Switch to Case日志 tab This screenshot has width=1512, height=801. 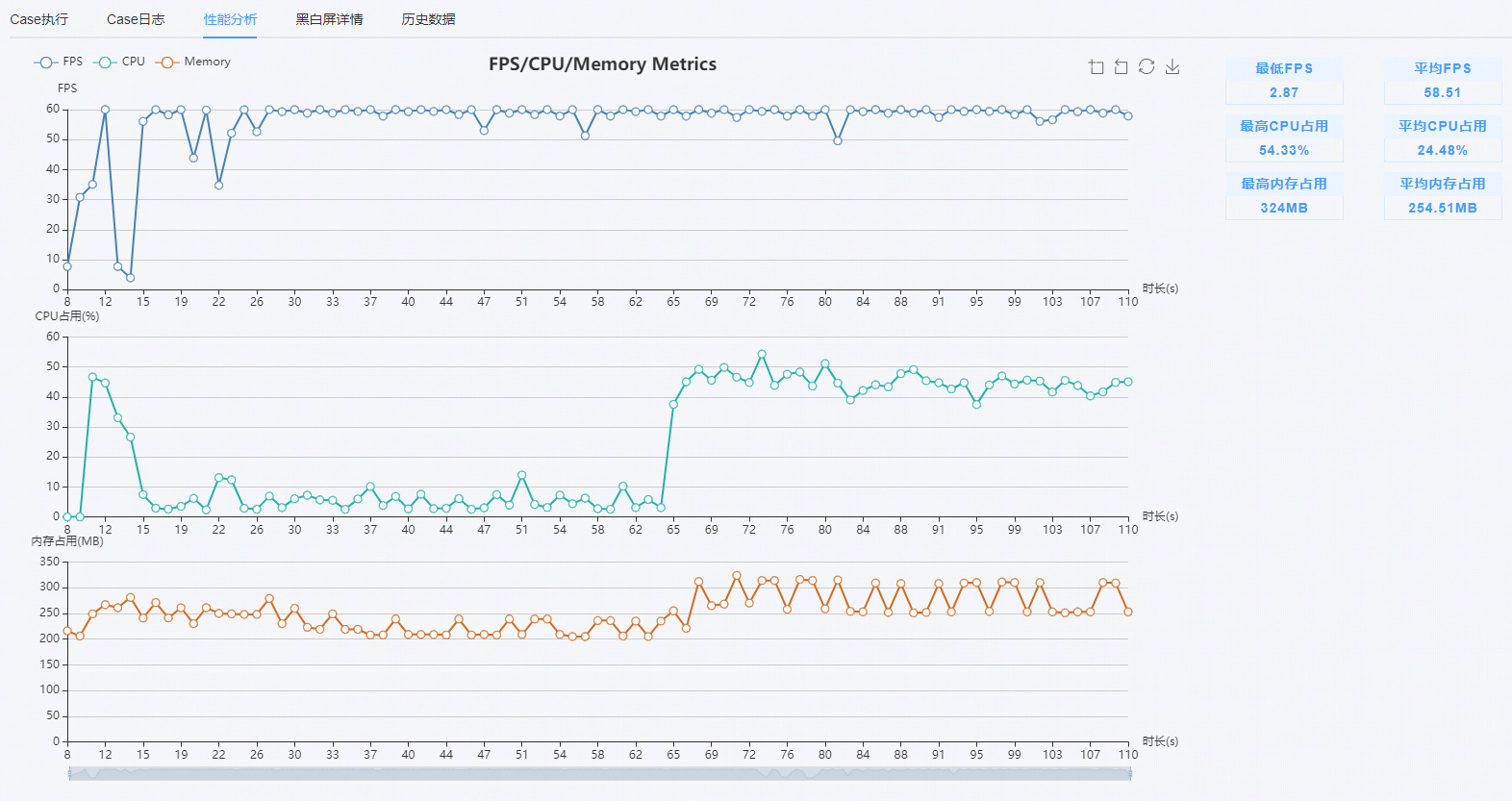pyautogui.click(x=136, y=19)
